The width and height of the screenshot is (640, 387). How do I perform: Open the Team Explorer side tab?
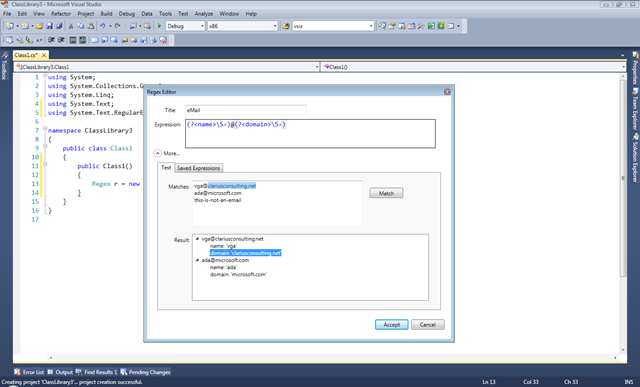(635, 108)
